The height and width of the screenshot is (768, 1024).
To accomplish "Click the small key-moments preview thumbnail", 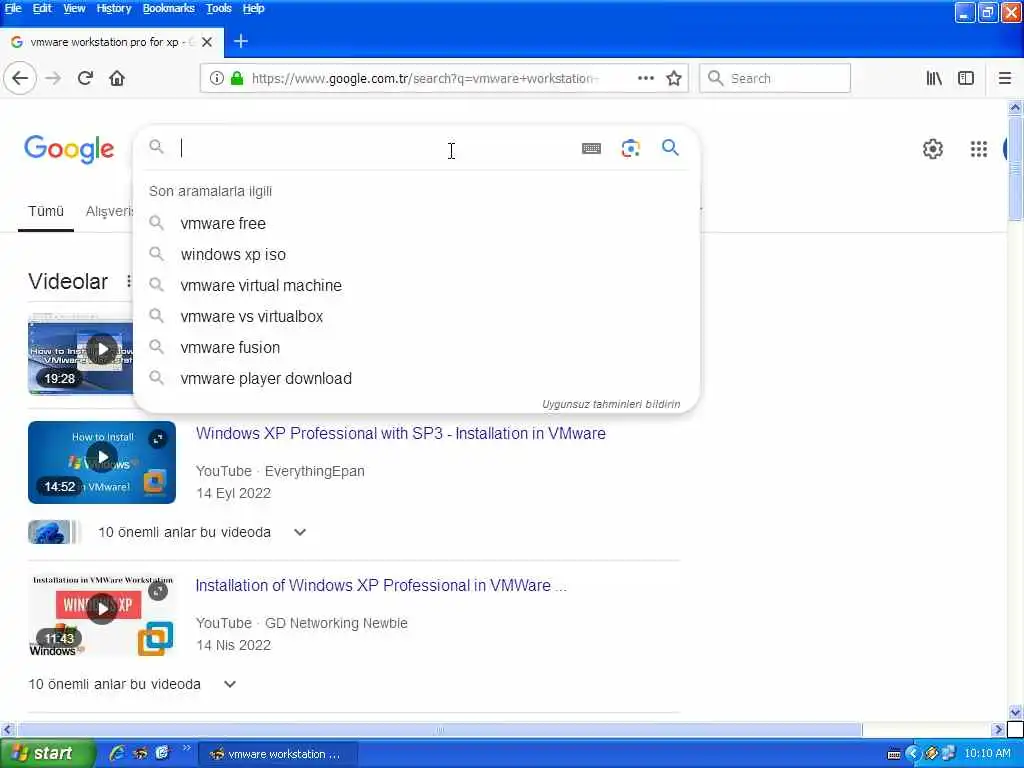I will click(53, 532).
